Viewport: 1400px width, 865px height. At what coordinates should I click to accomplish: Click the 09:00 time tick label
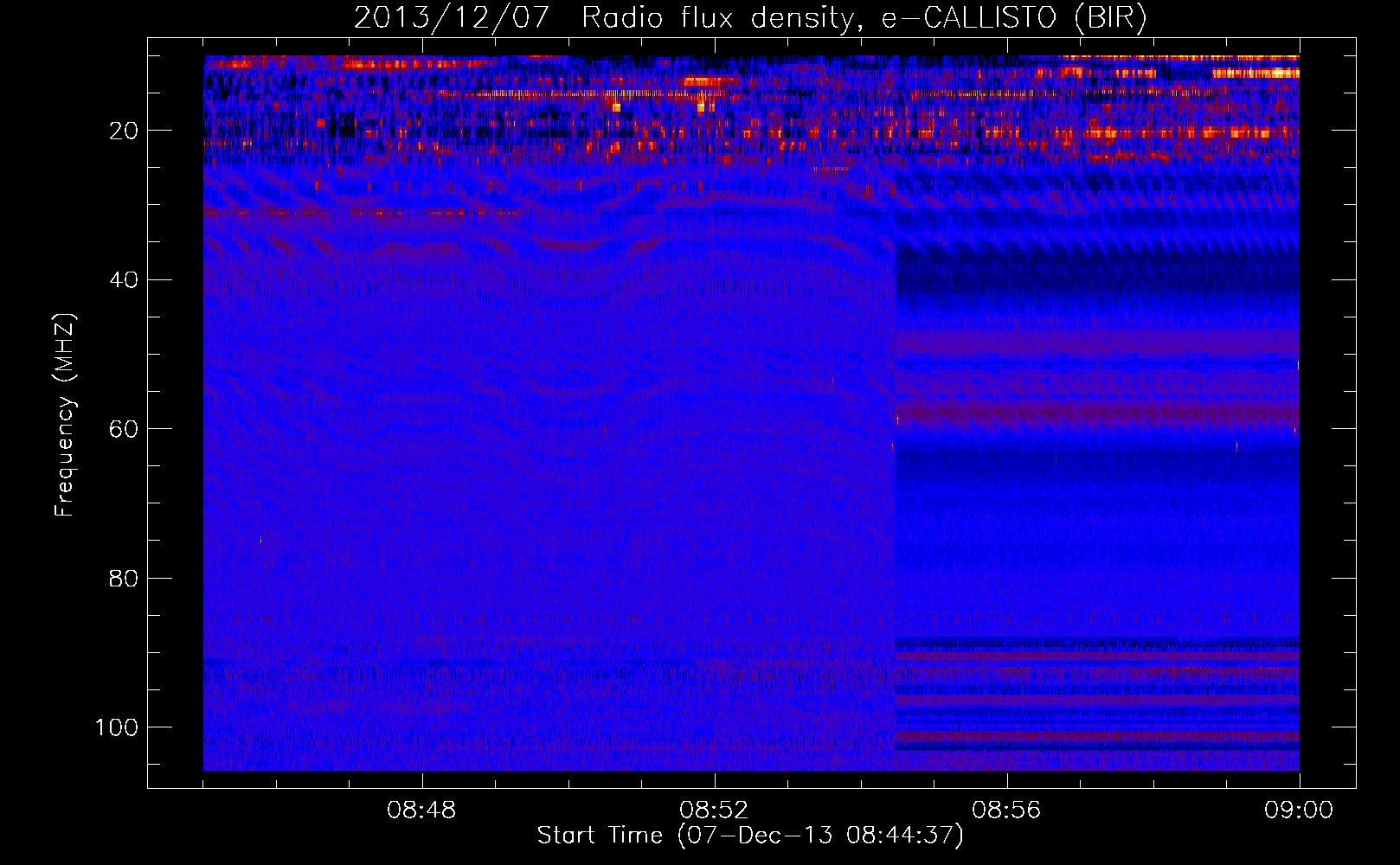click(x=1299, y=811)
